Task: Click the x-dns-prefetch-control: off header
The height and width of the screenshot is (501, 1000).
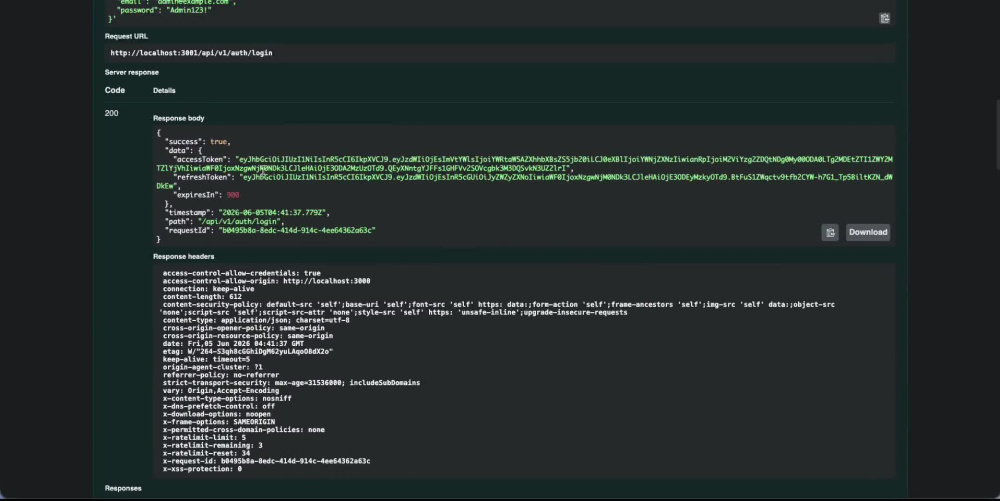Action: [x=219, y=407]
